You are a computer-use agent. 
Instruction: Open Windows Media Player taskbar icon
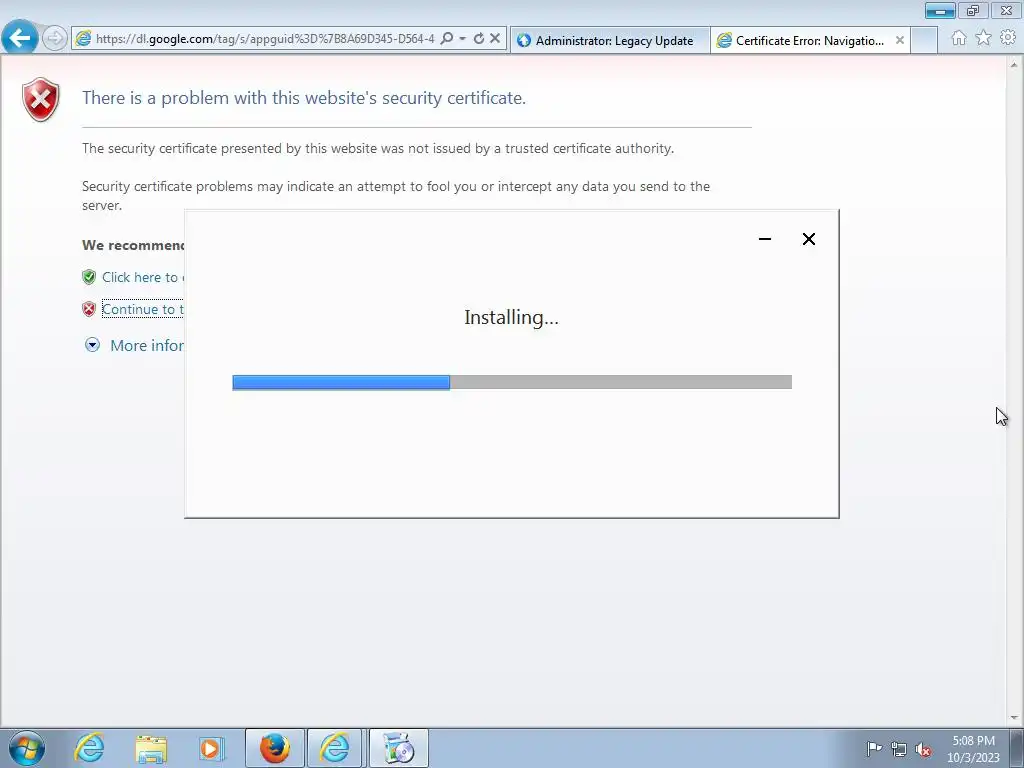pyautogui.click(x=212, y=748)
